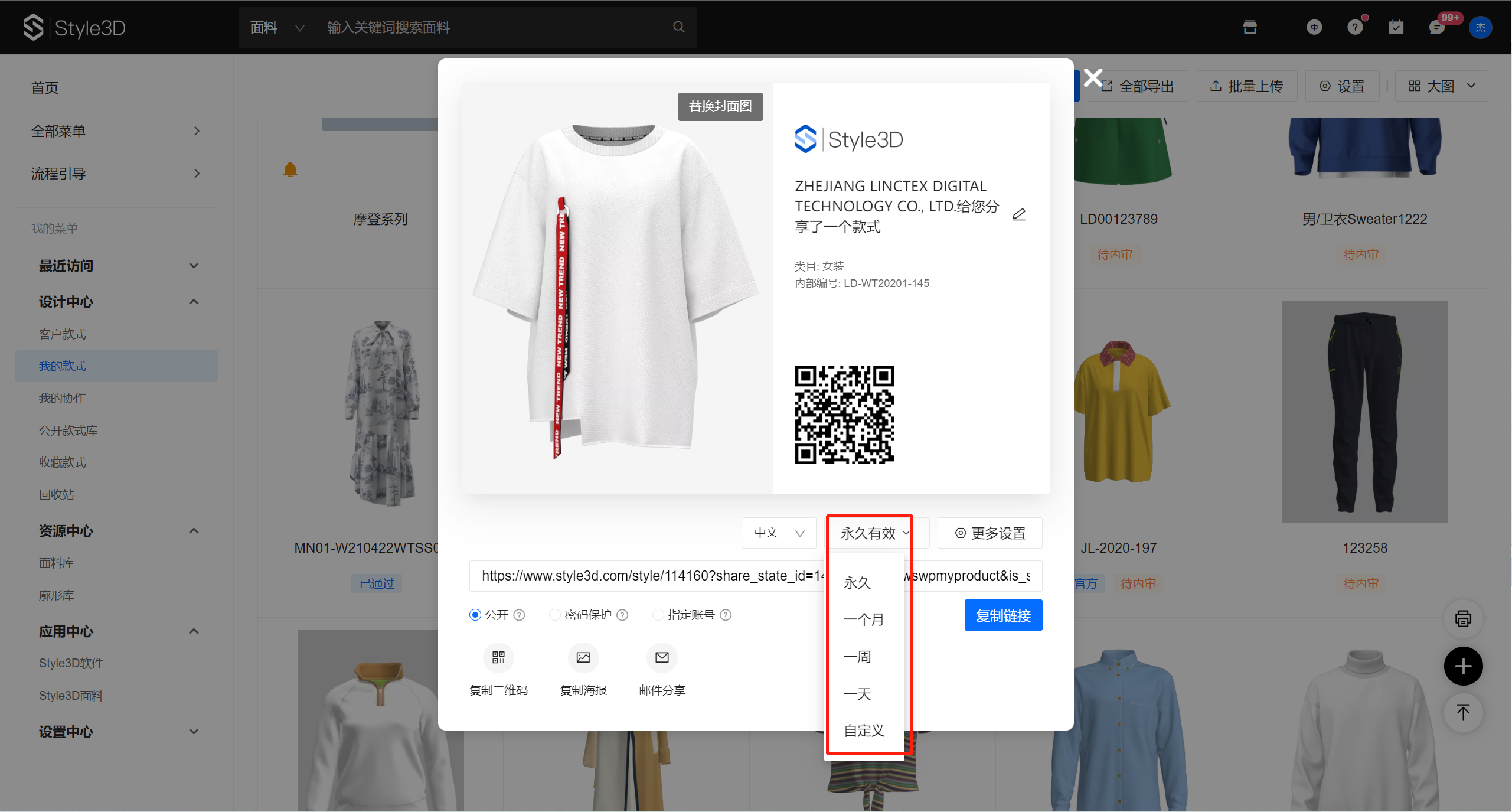This screenshot has width=1512, height=812.
Task: Collapse the 资源中心 section
Action: (x=116, y=531)
